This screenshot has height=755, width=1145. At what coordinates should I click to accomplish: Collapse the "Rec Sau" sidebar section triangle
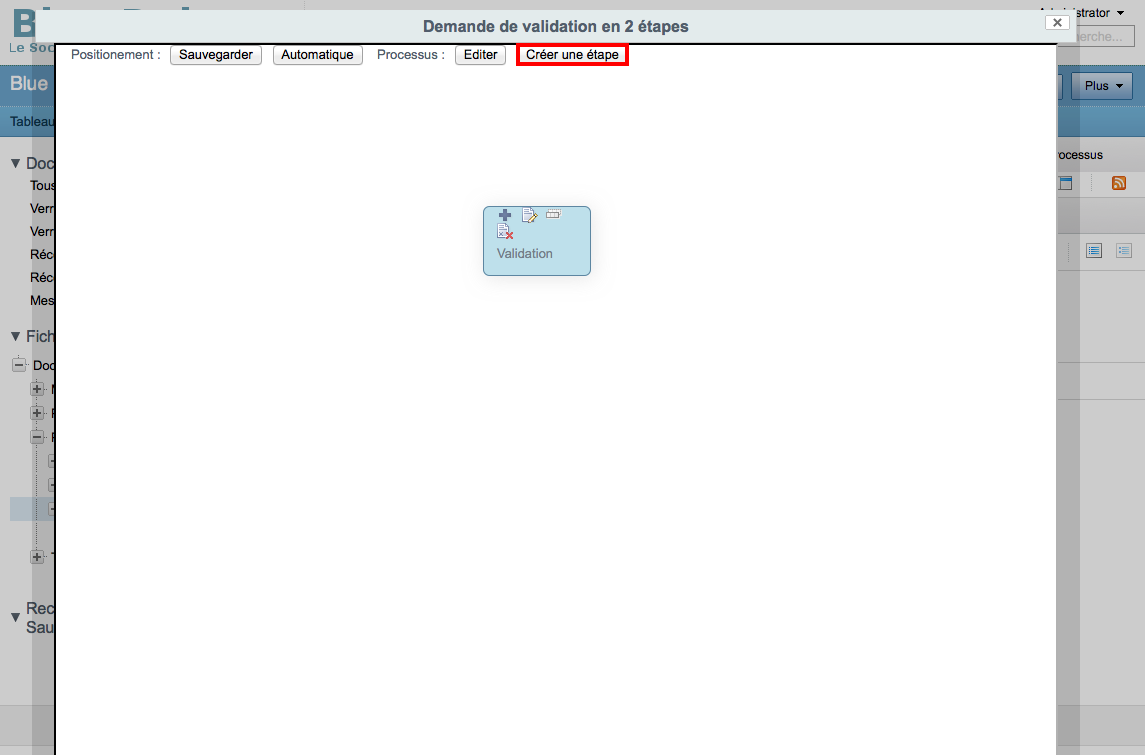point(15,618)
